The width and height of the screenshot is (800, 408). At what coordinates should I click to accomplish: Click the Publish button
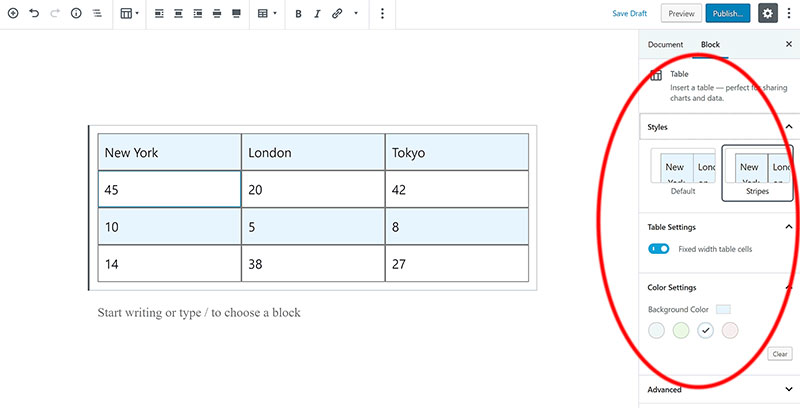pos(728,14)
